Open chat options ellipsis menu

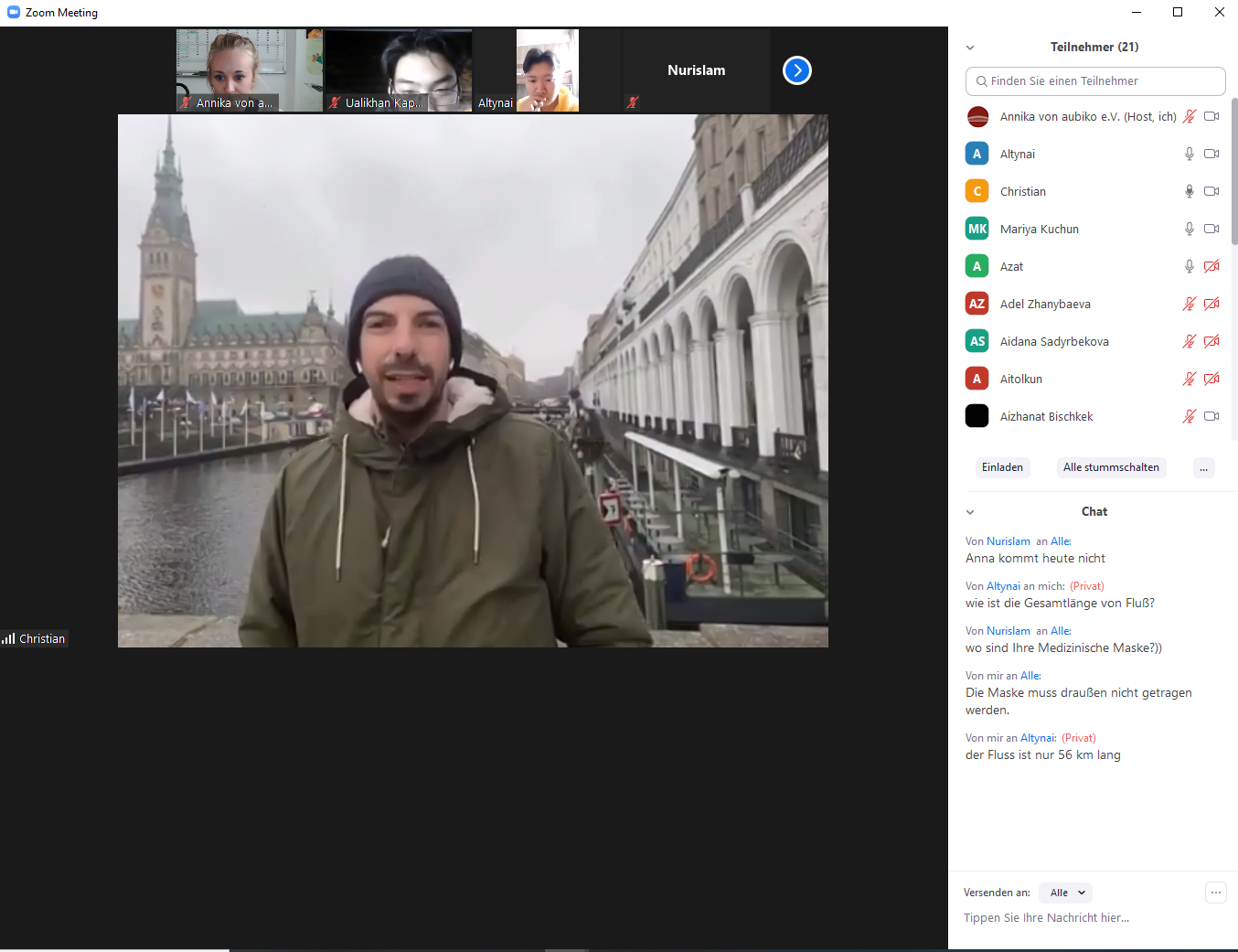click(x=1215, y=893)
